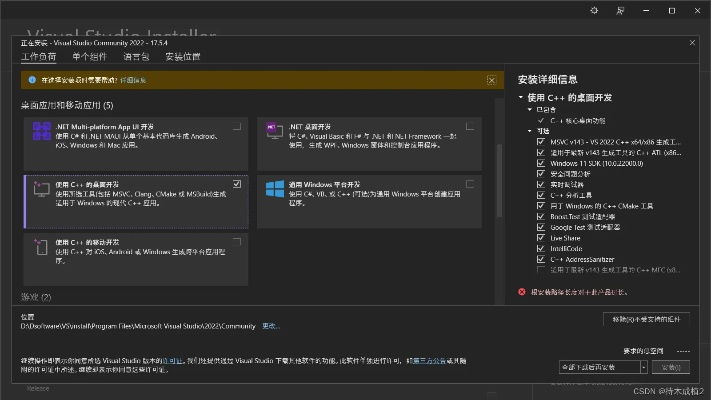
Task: Click the C++ desktop development workload icon
Action: coord(42,187)
